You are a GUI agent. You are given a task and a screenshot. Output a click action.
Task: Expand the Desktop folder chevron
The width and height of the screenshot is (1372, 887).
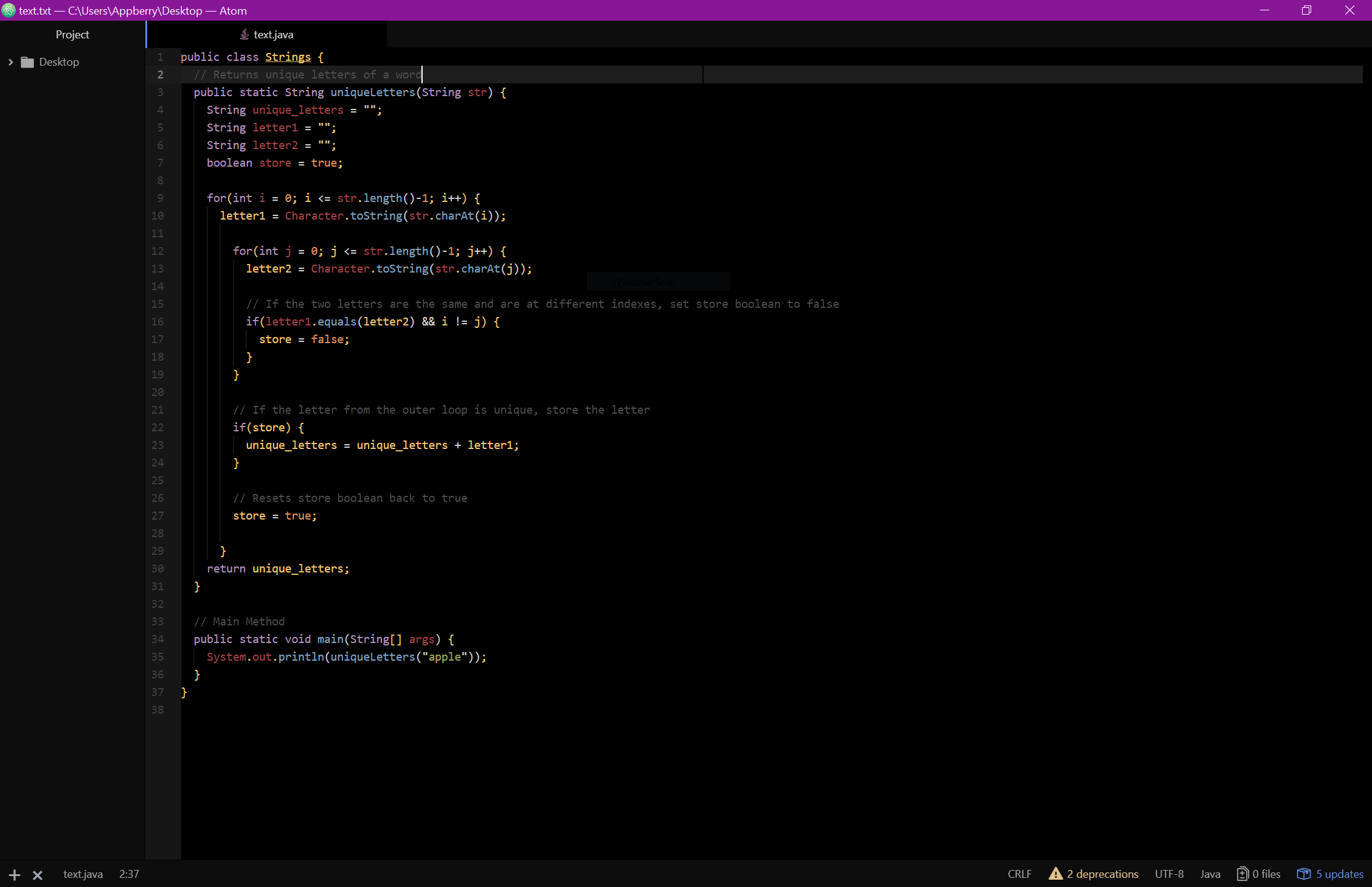10,62
